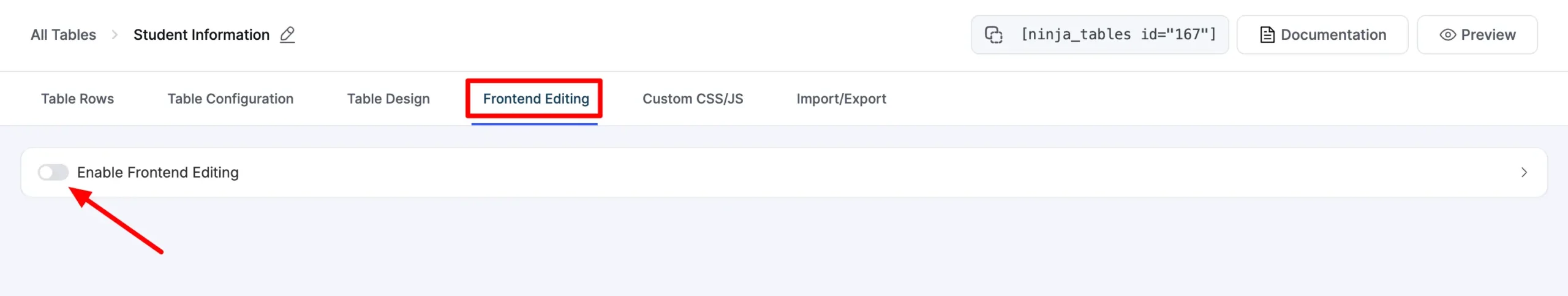Toggle the Enable Frontend Editing switch
Screen dimensions: 1568x296
pos(53,172)
